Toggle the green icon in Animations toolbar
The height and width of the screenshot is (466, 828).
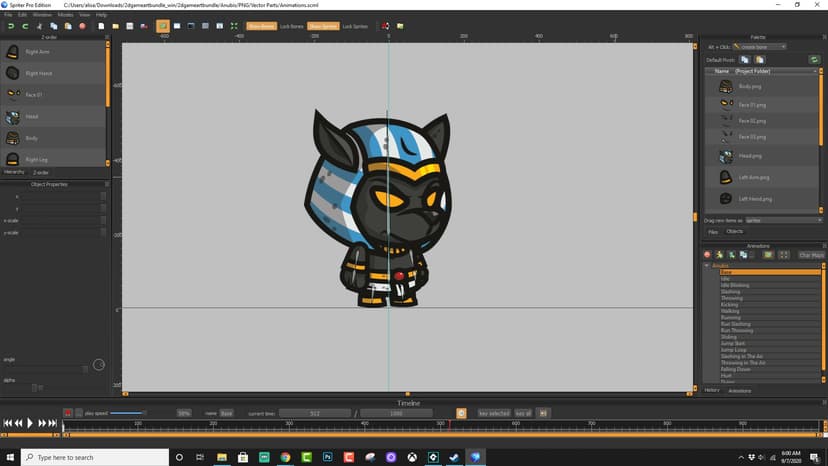(768, 255)
